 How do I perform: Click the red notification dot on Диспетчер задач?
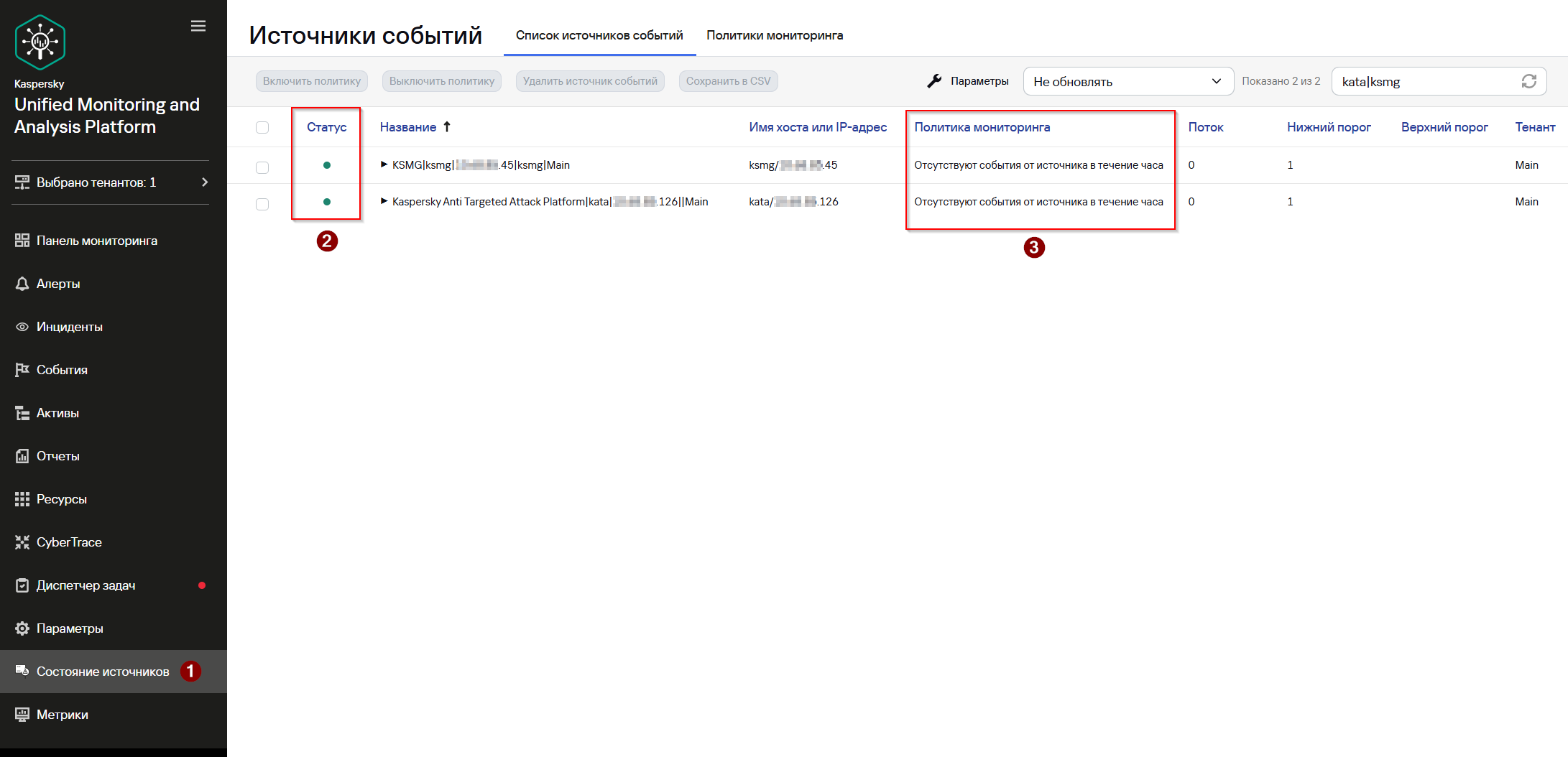pyautogui.click(x=202, y=585)
